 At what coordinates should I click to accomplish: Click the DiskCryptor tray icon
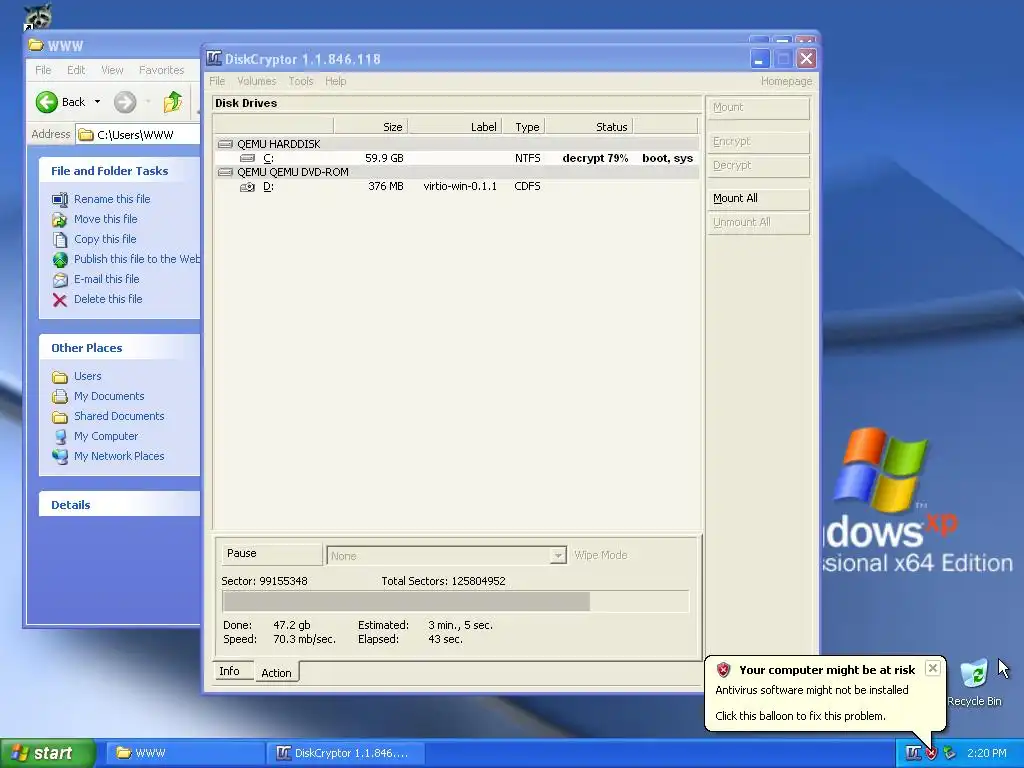click(913, 753)
